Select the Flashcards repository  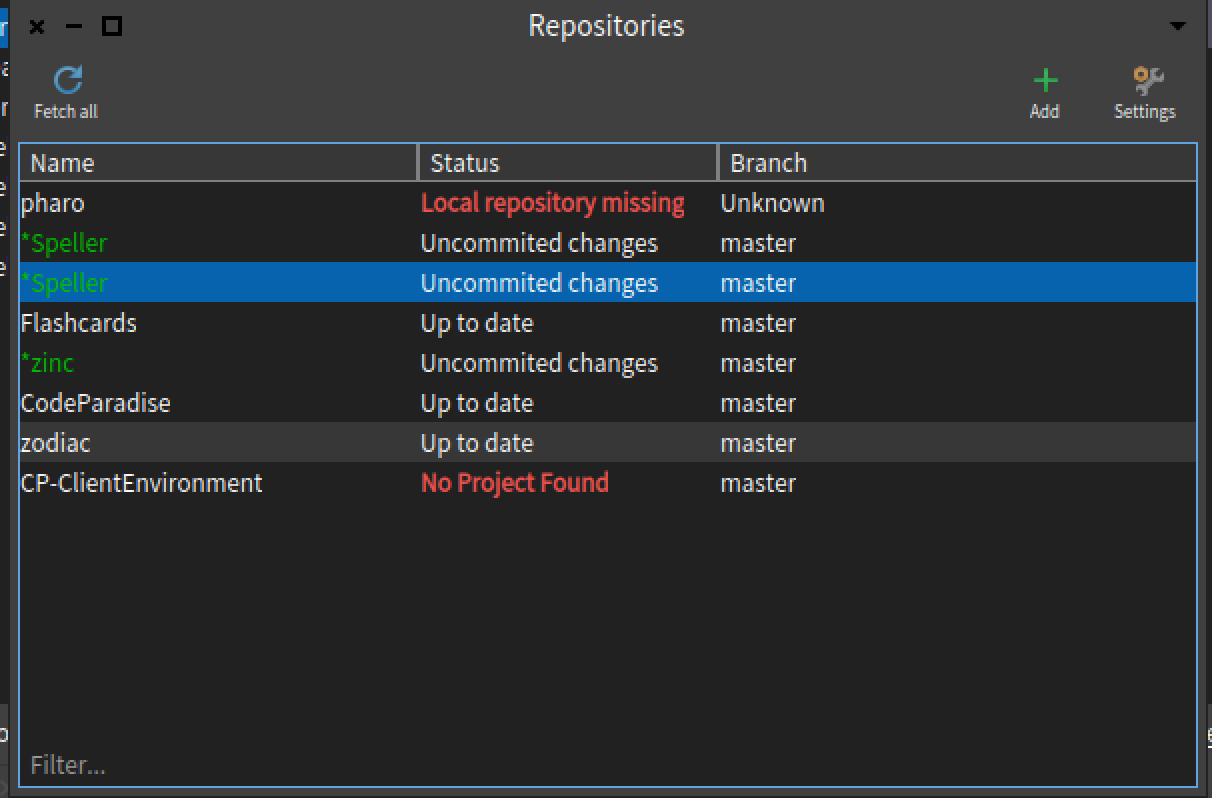[79, 323]
